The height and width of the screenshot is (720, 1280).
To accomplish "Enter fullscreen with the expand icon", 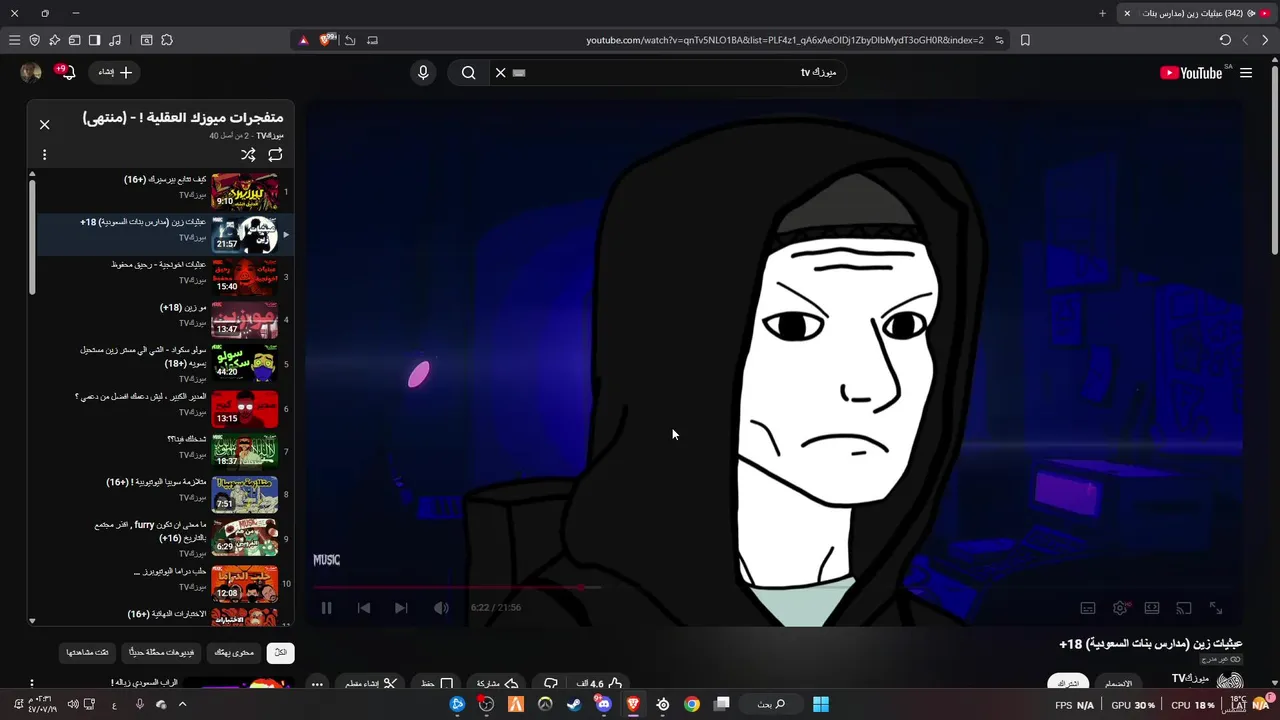I will [x=1216, y=607].
